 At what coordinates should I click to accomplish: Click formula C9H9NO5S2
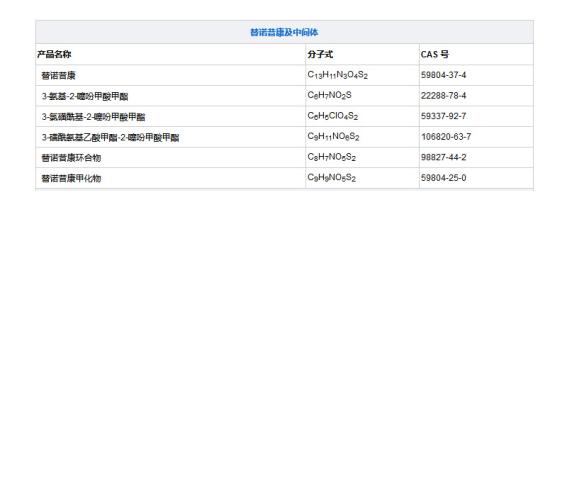(331, 178)
